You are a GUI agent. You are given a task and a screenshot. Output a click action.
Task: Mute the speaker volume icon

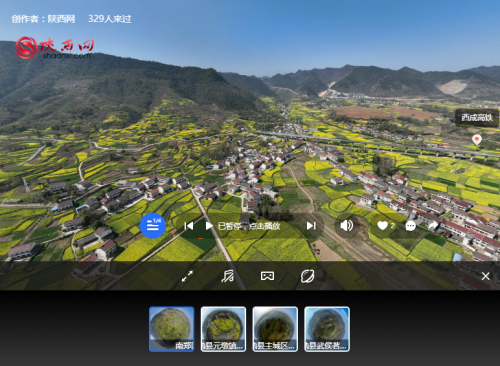point(346,226)
